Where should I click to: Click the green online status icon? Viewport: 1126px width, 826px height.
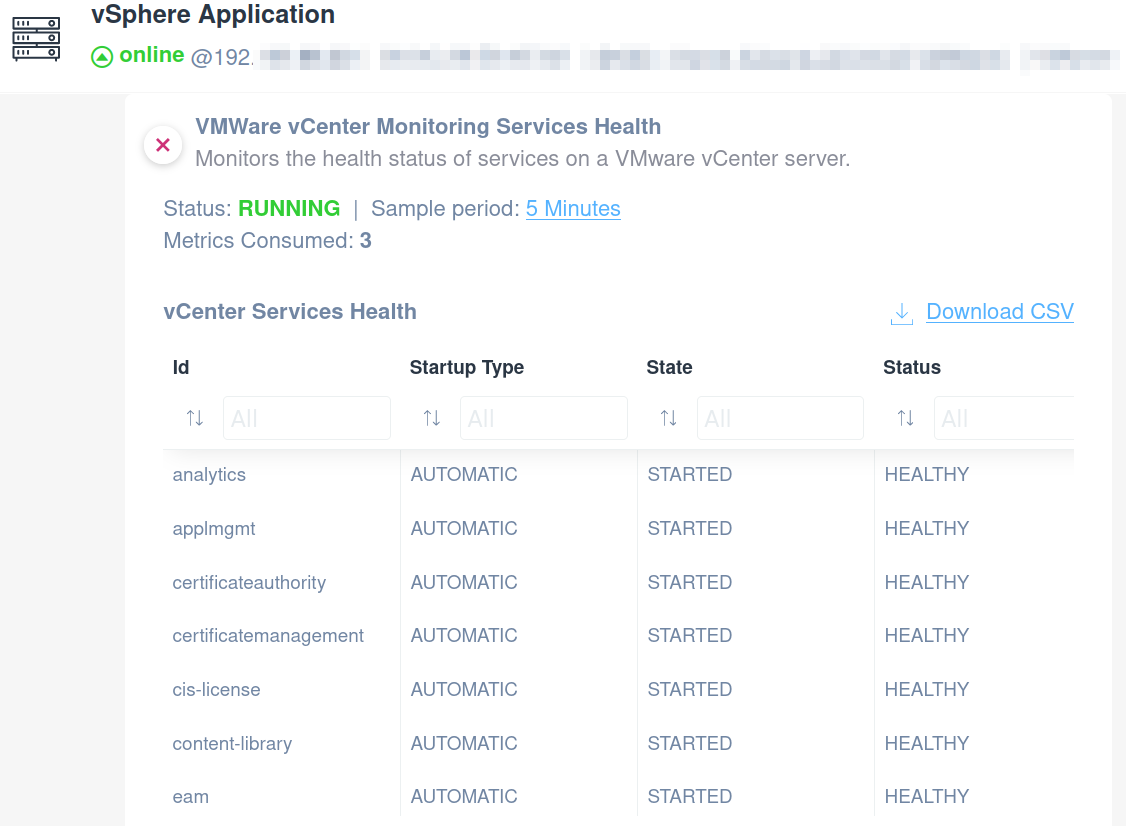(x=102, y=57)
